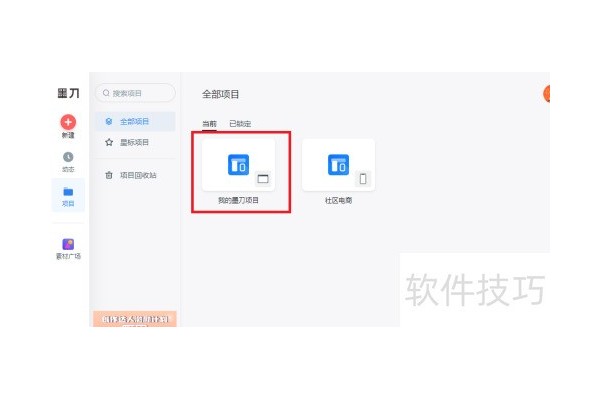Click the phone device icon on 社区电商
The width and height of the screenshot is (600, 400).
[363, 179]
